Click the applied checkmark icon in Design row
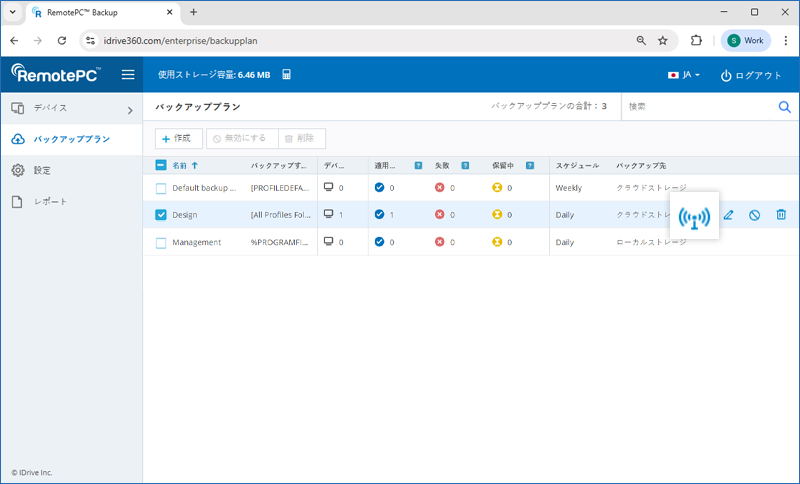The height and width of the screenshot is (484, 800). coord(379,214)
